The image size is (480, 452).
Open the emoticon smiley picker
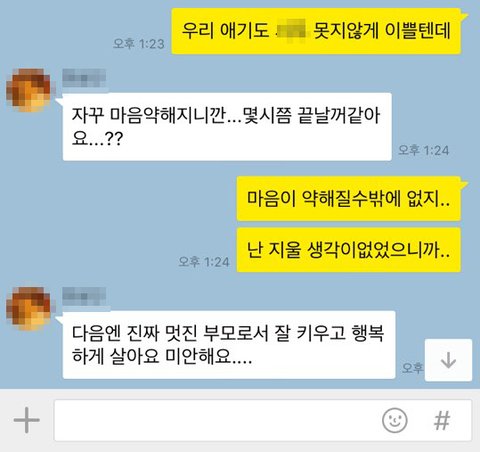(395, 420)
